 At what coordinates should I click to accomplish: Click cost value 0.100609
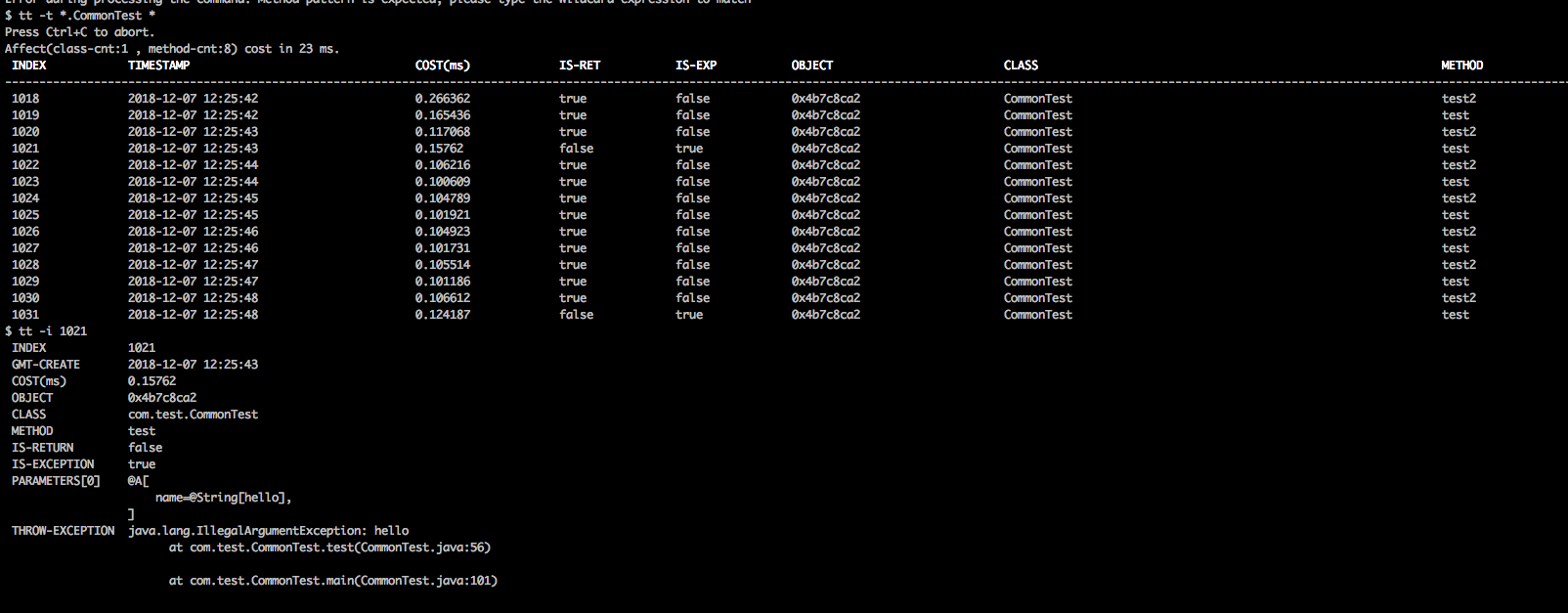[x=442, y=182]
